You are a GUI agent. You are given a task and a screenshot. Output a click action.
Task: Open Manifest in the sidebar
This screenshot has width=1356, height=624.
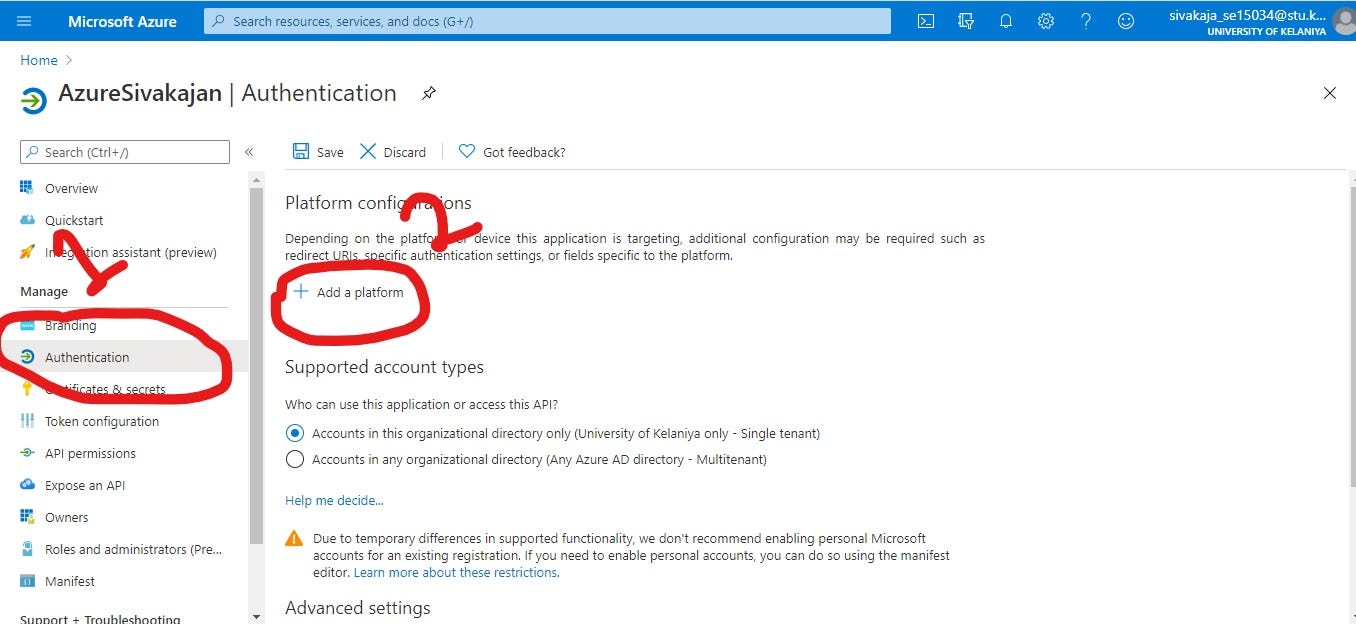(x=70, y=581)
